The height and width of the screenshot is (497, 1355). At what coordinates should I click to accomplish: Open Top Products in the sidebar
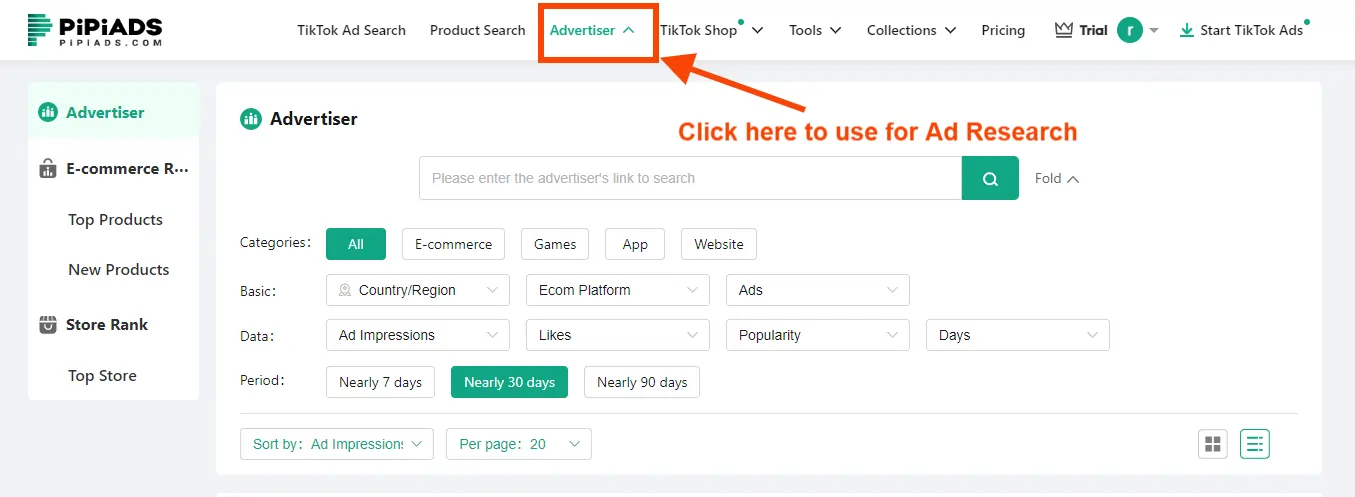tap(115, 220)
